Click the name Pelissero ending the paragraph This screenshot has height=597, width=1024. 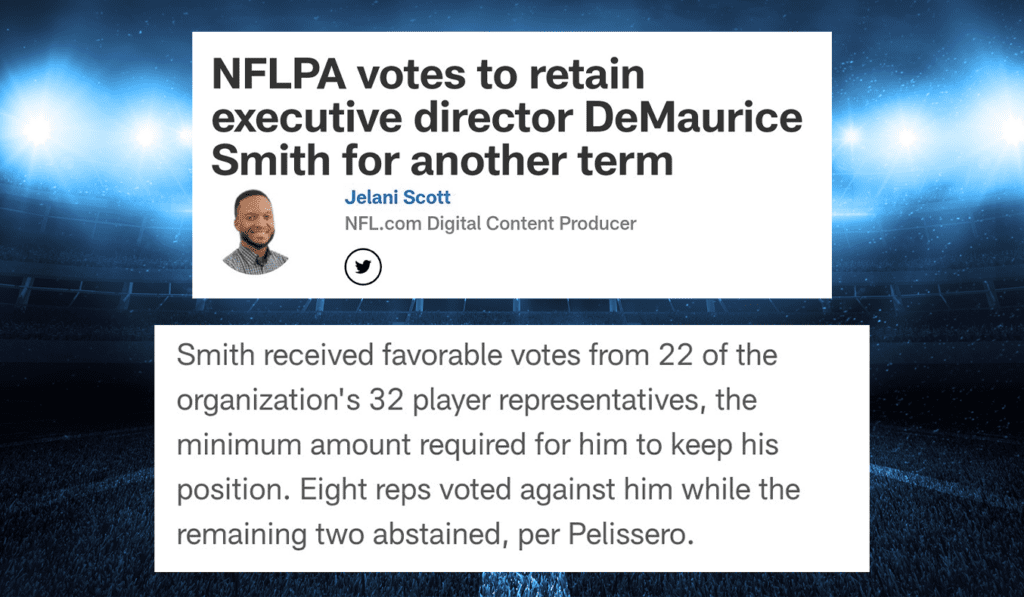[x=630, y=534]
